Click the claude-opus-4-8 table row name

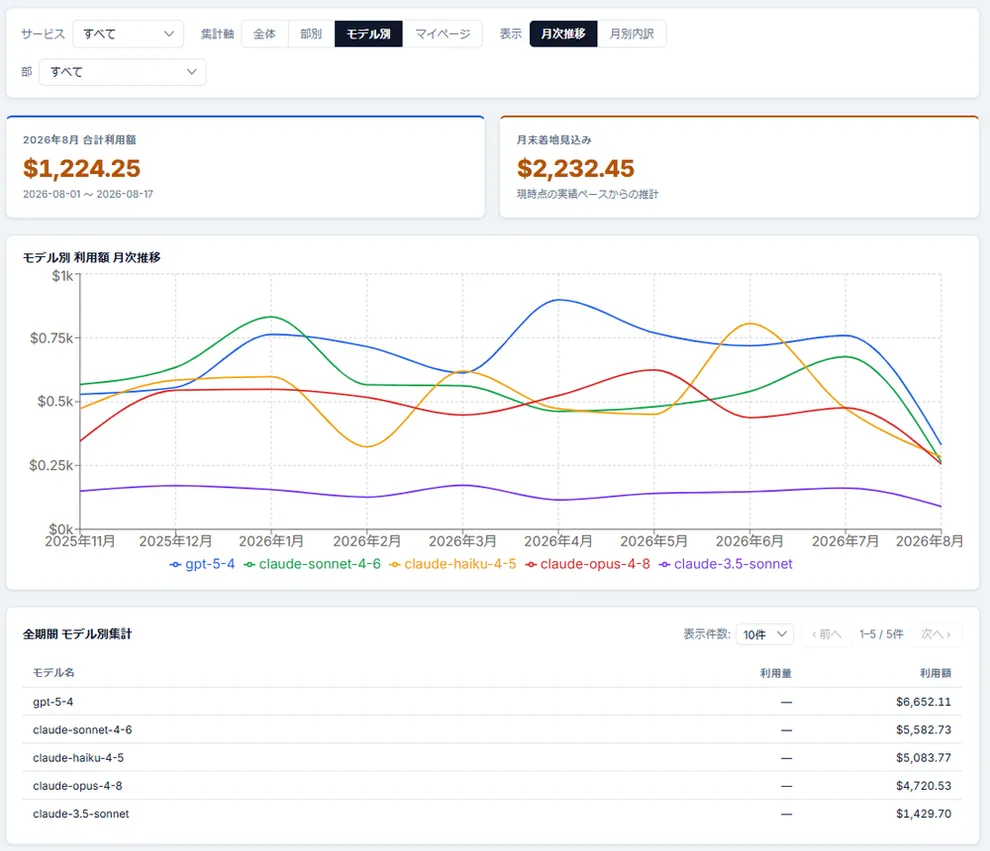(78, 786)
